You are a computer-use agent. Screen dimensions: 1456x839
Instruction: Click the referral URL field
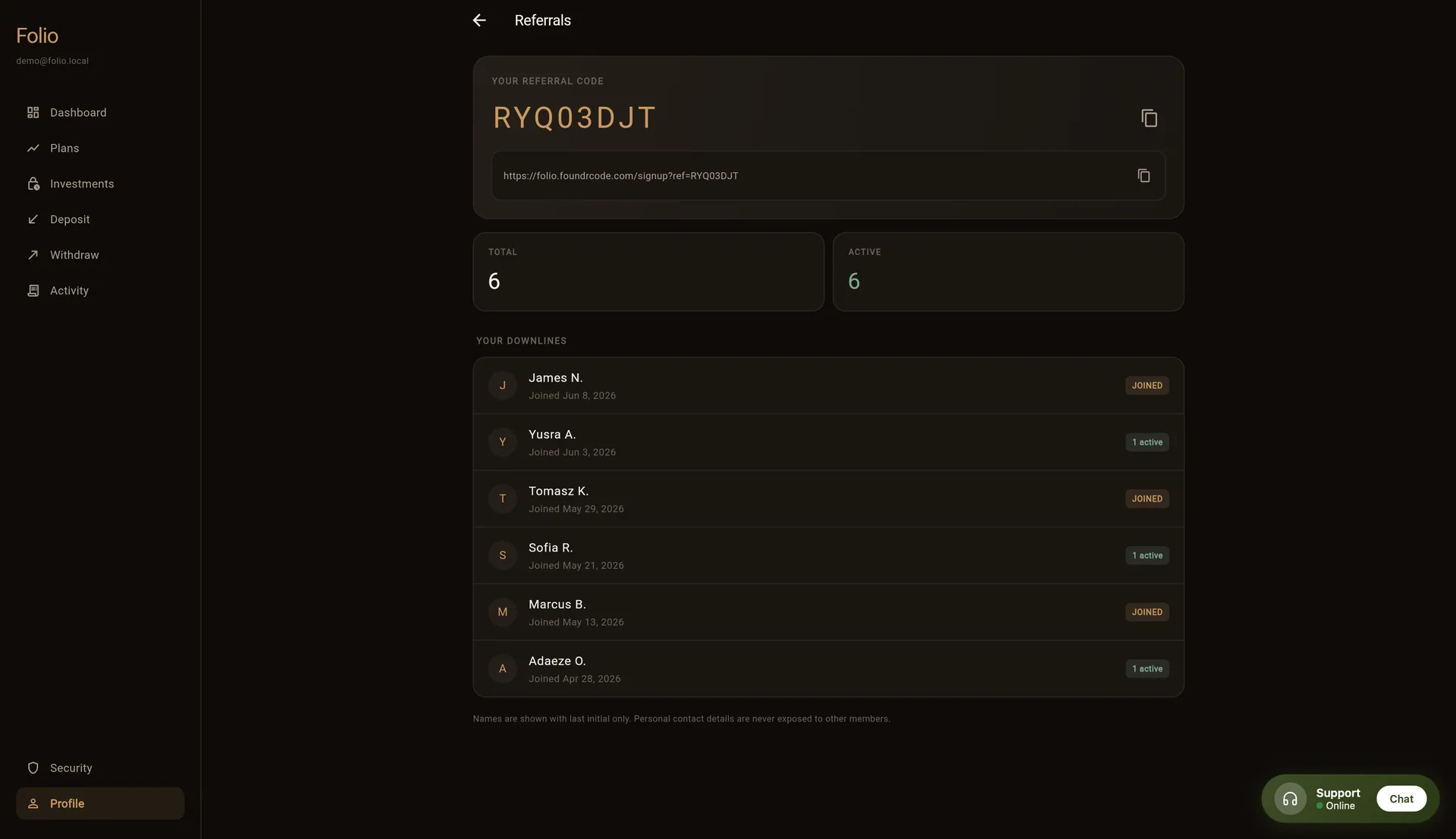click(x=828, y=176)
